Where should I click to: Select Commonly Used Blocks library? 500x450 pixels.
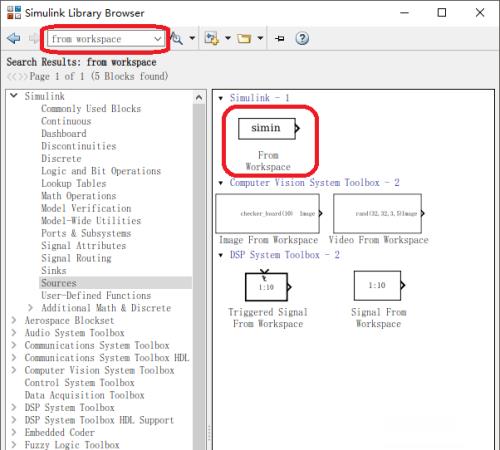tap(91, 109)
